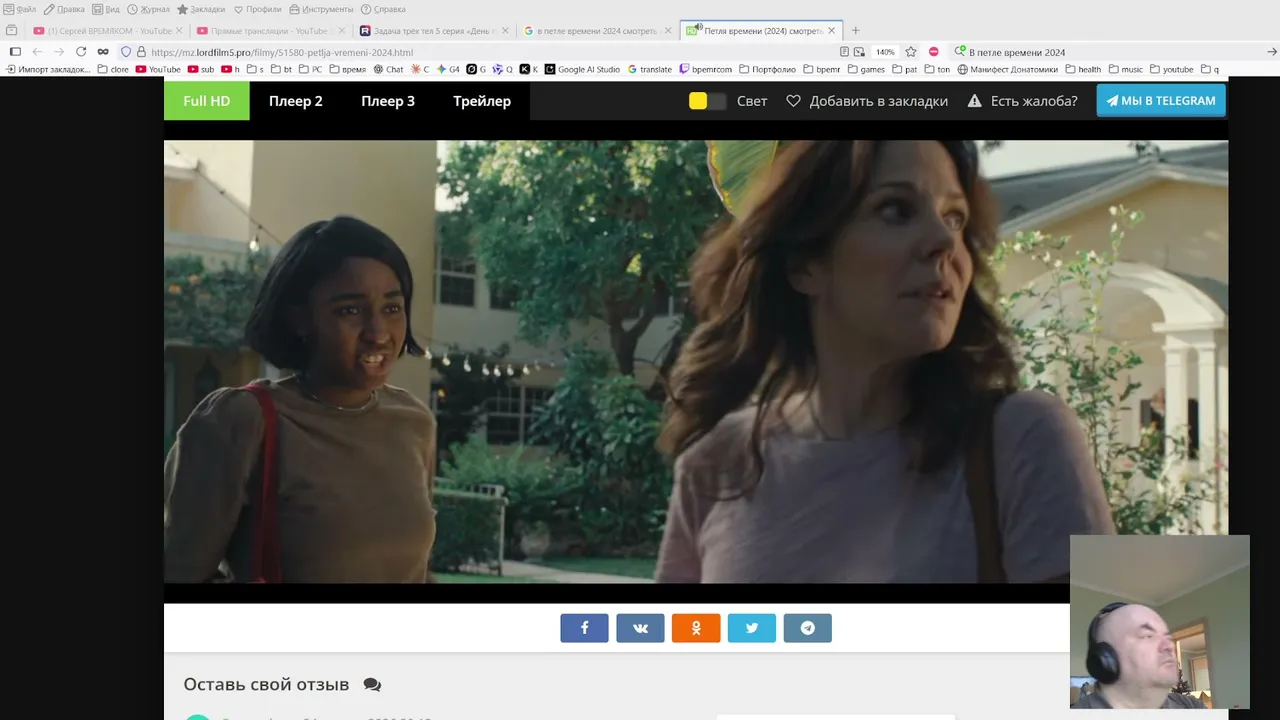Expand the время bookmarks folder
The height and width of the screenshot is (720, 1280).
347,69
